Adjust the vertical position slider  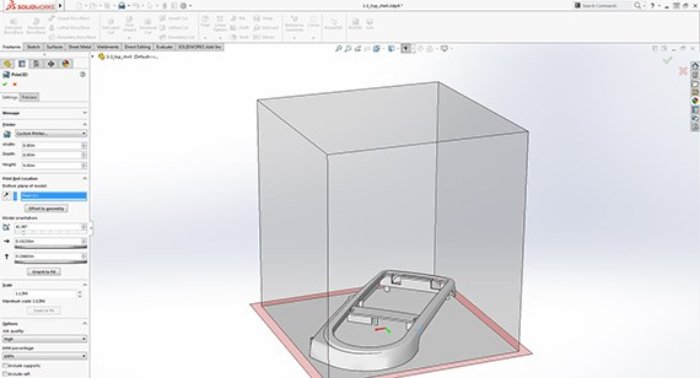point(50,262)
